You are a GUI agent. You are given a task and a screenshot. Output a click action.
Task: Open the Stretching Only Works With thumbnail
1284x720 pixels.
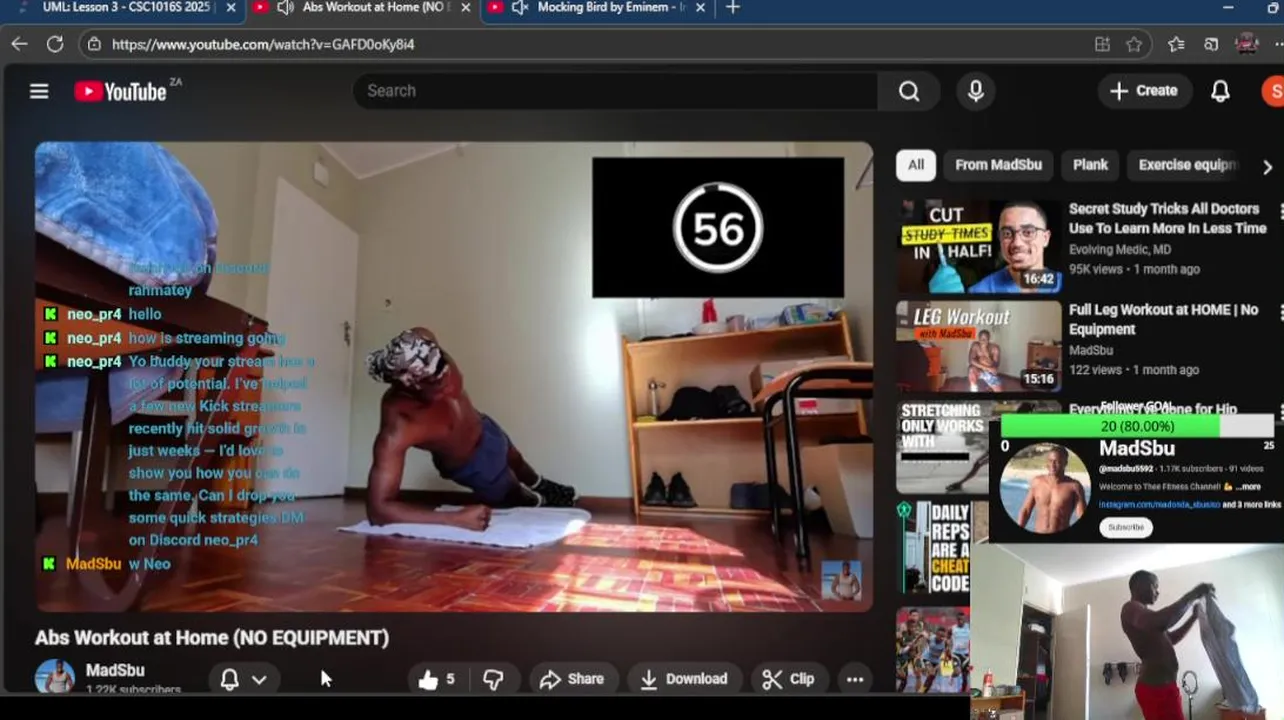click(x=942, y=448)
